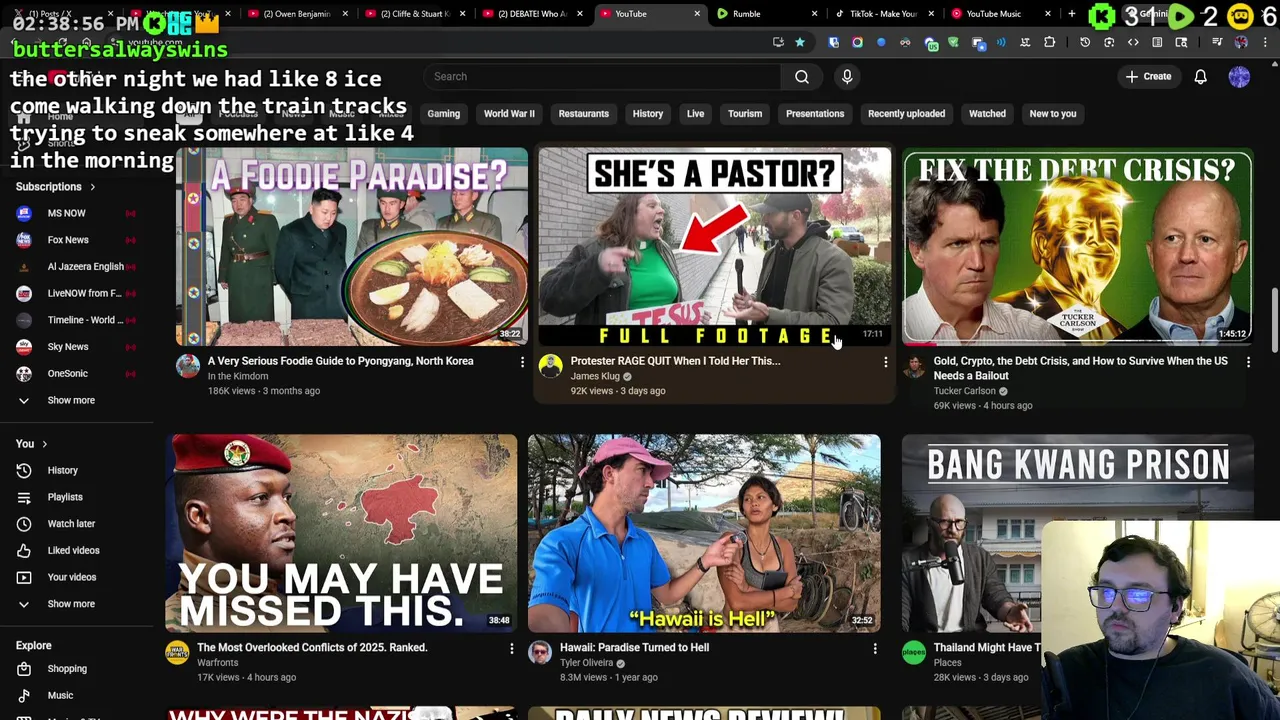The height and width of the screenshot is (720, 1280).
Task: Open the browser history clock icon
Action: tap(1085, 42)
